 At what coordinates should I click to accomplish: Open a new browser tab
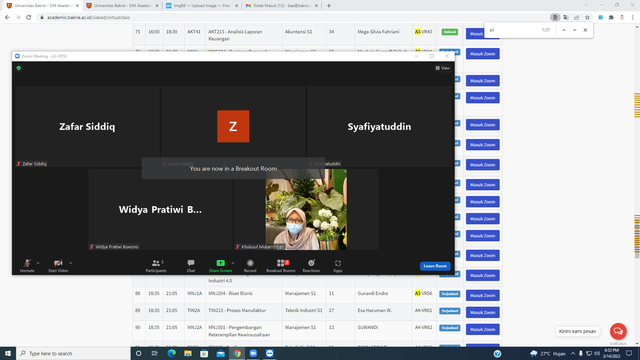329,6
